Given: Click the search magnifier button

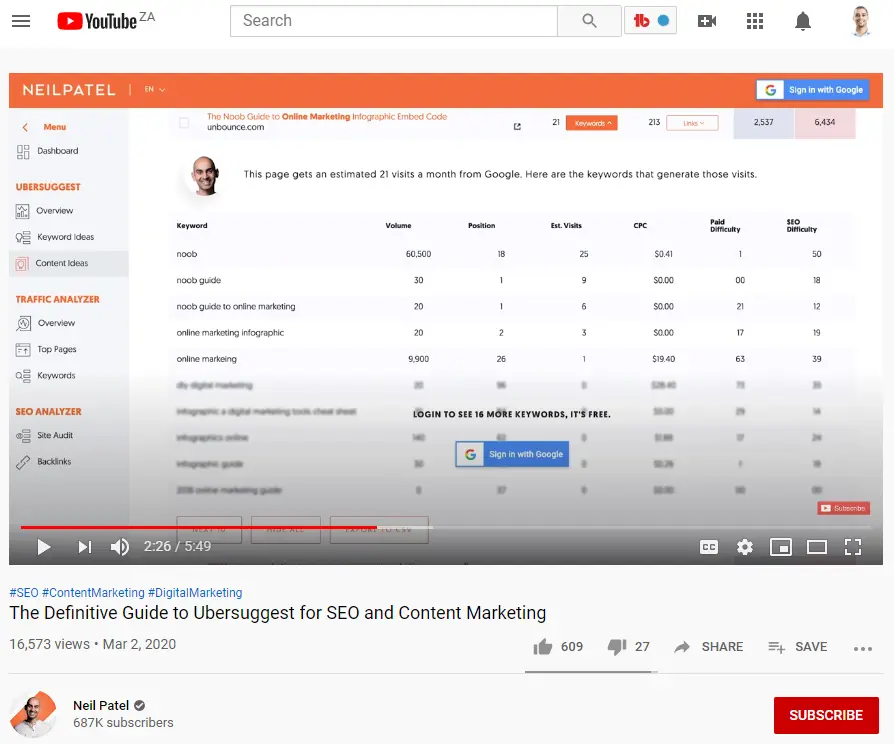Looking at the screenshot, I should tap(589, 21).
